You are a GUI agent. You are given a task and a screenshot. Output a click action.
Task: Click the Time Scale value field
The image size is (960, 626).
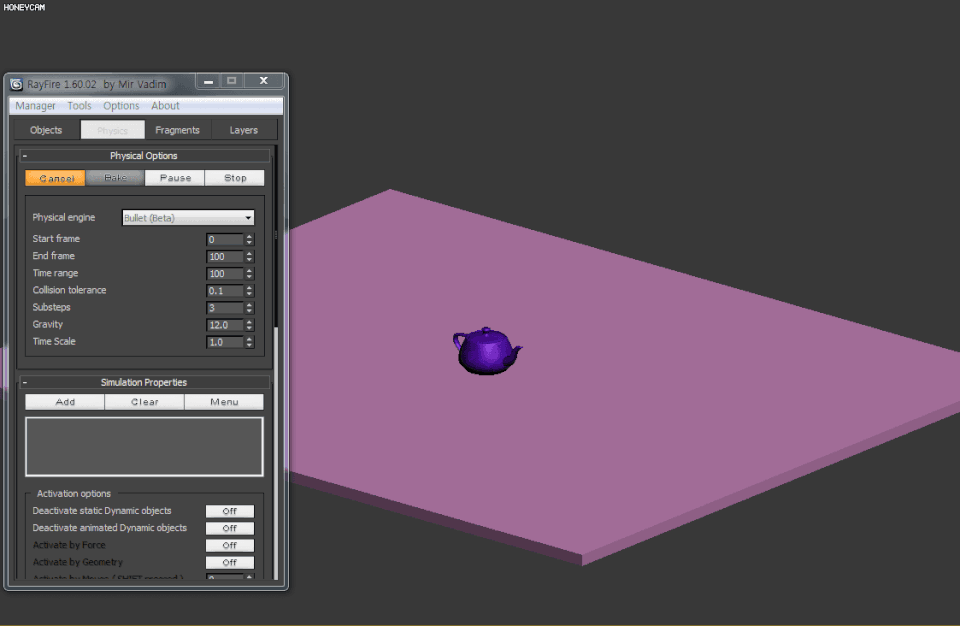point(225,342)
